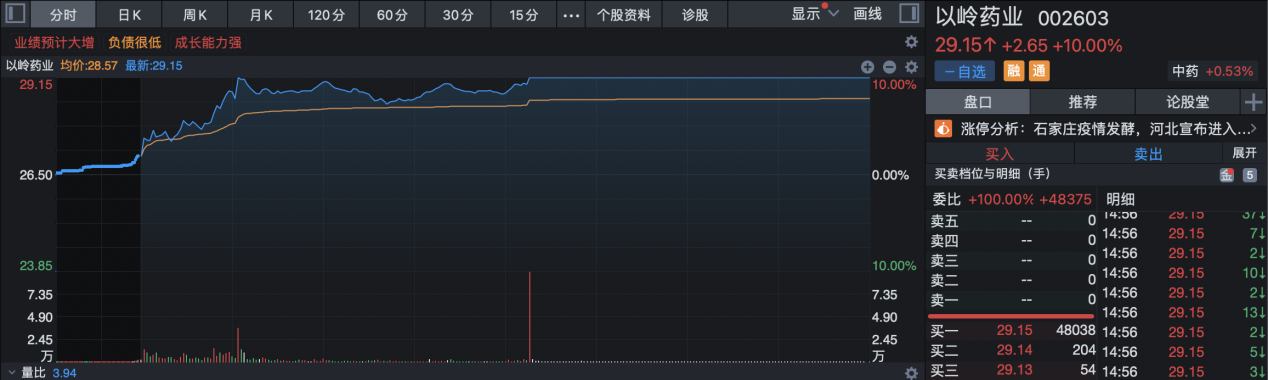Select the 买一 bid row 48038
The image size is (1268, 380).
pyautogui.click(x=1012, y=330)
